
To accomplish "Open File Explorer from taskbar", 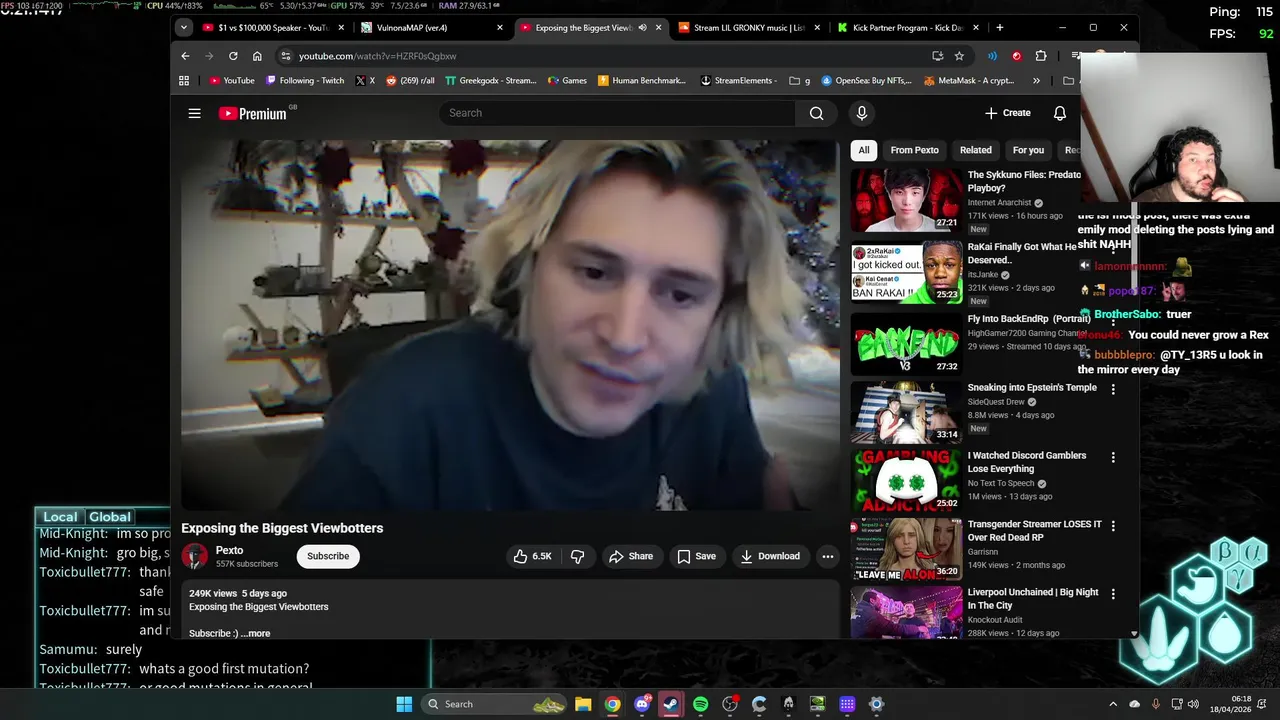I will tap(583, 704).
